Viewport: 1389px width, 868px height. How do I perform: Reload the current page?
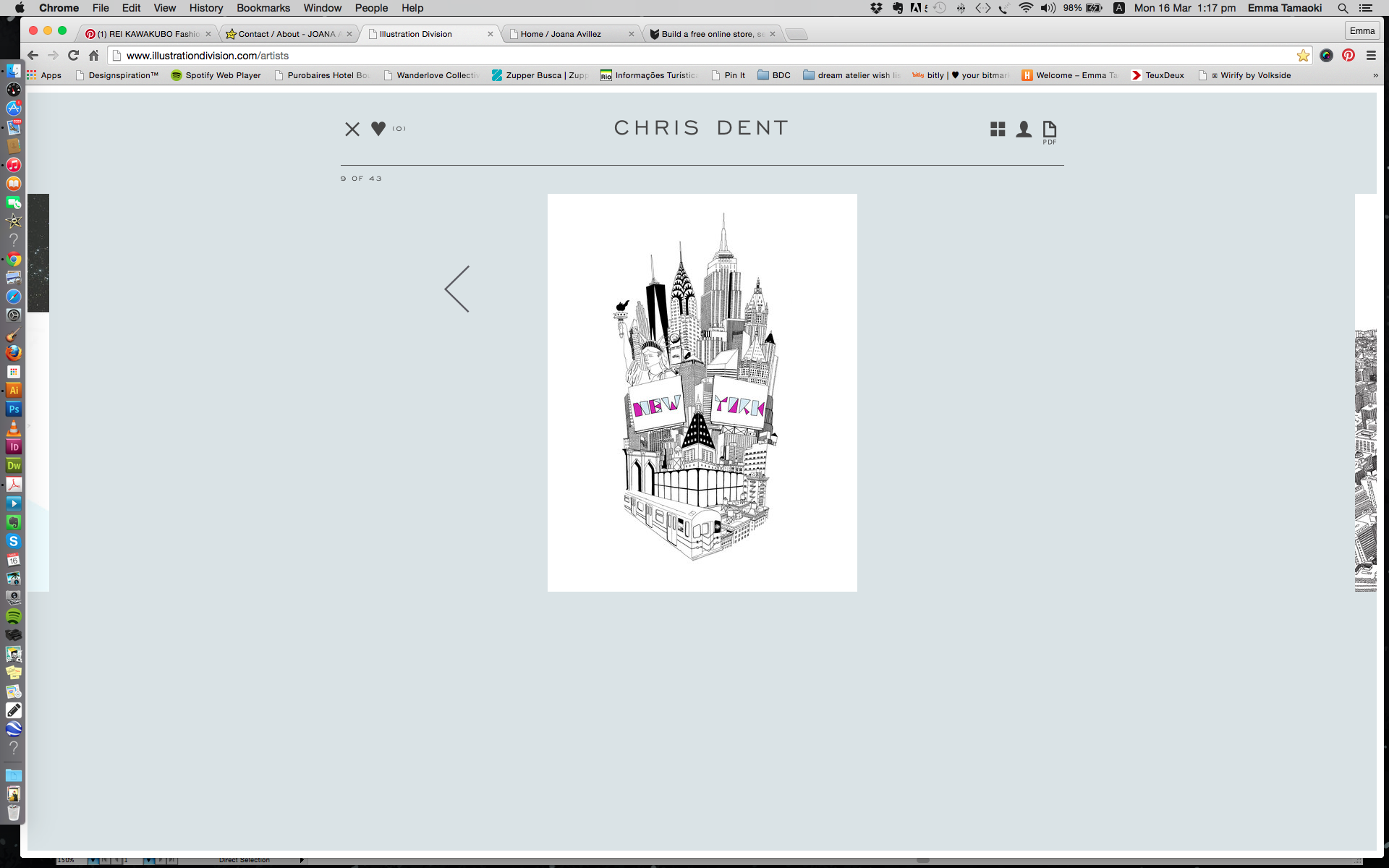(x=73, y=56)
